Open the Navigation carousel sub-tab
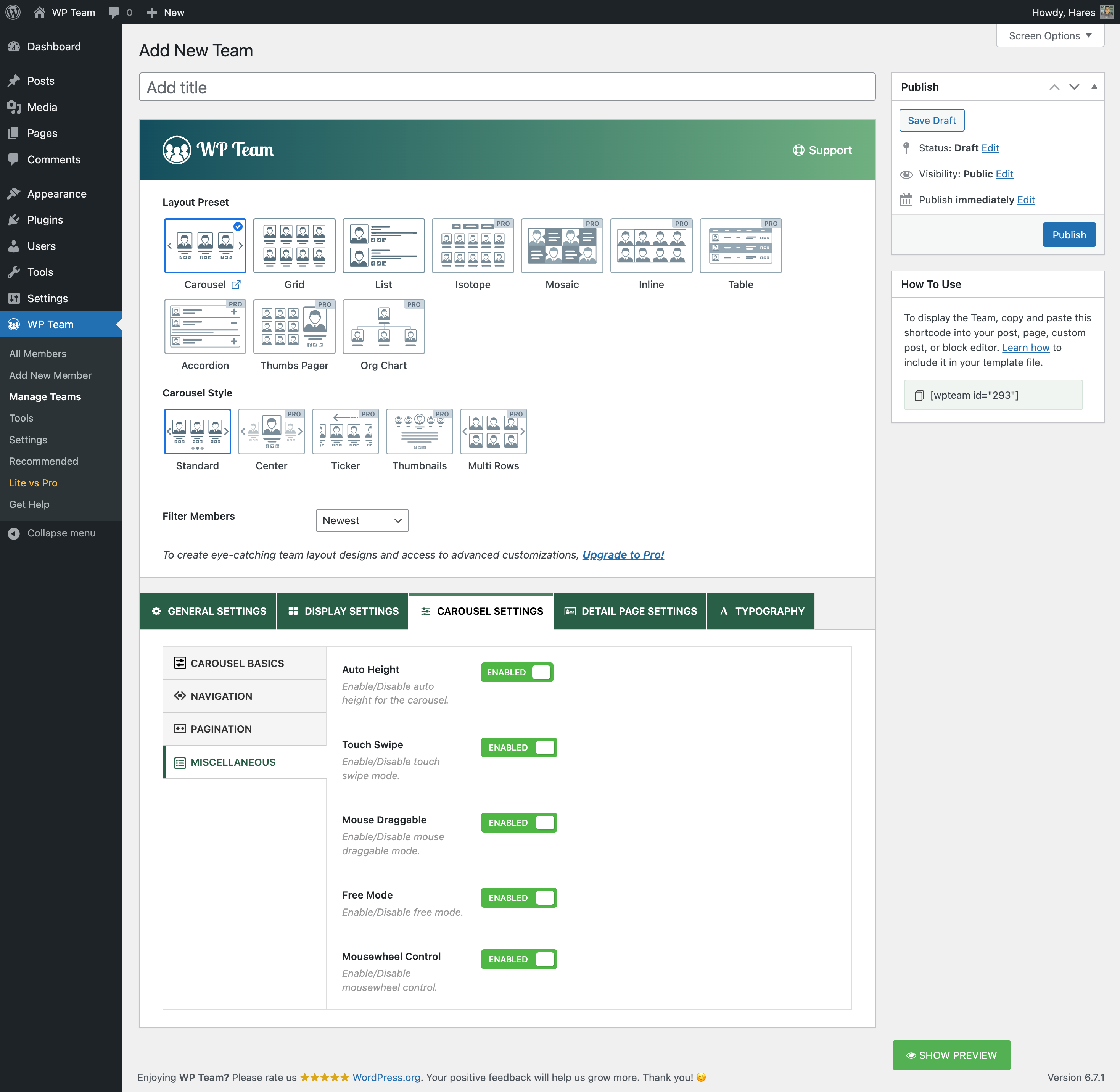Screen dimensions: 1120x1092 coord(221,696)
